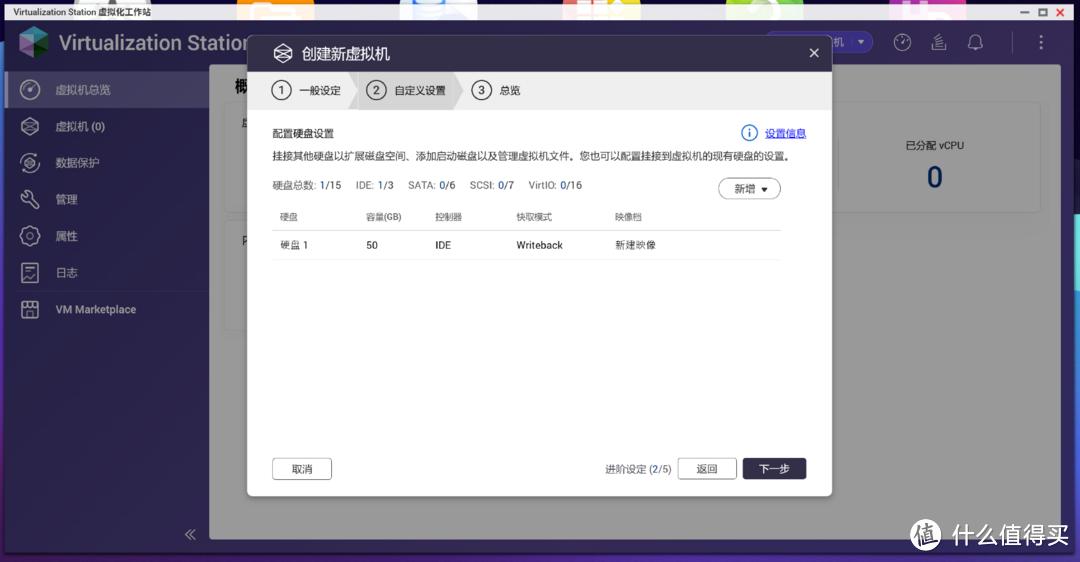Open the Data Protection sidebar item

107,163
